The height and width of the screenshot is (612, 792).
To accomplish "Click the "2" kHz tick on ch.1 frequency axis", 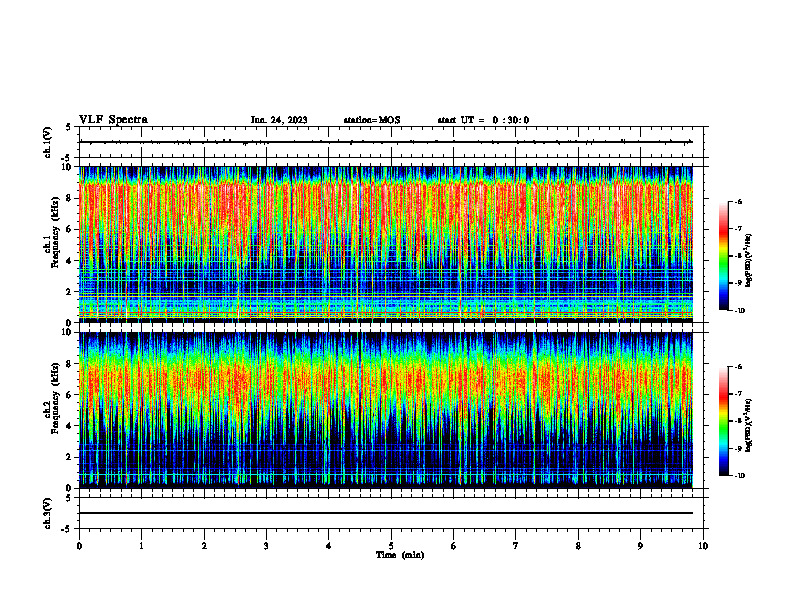I will 70,292.
